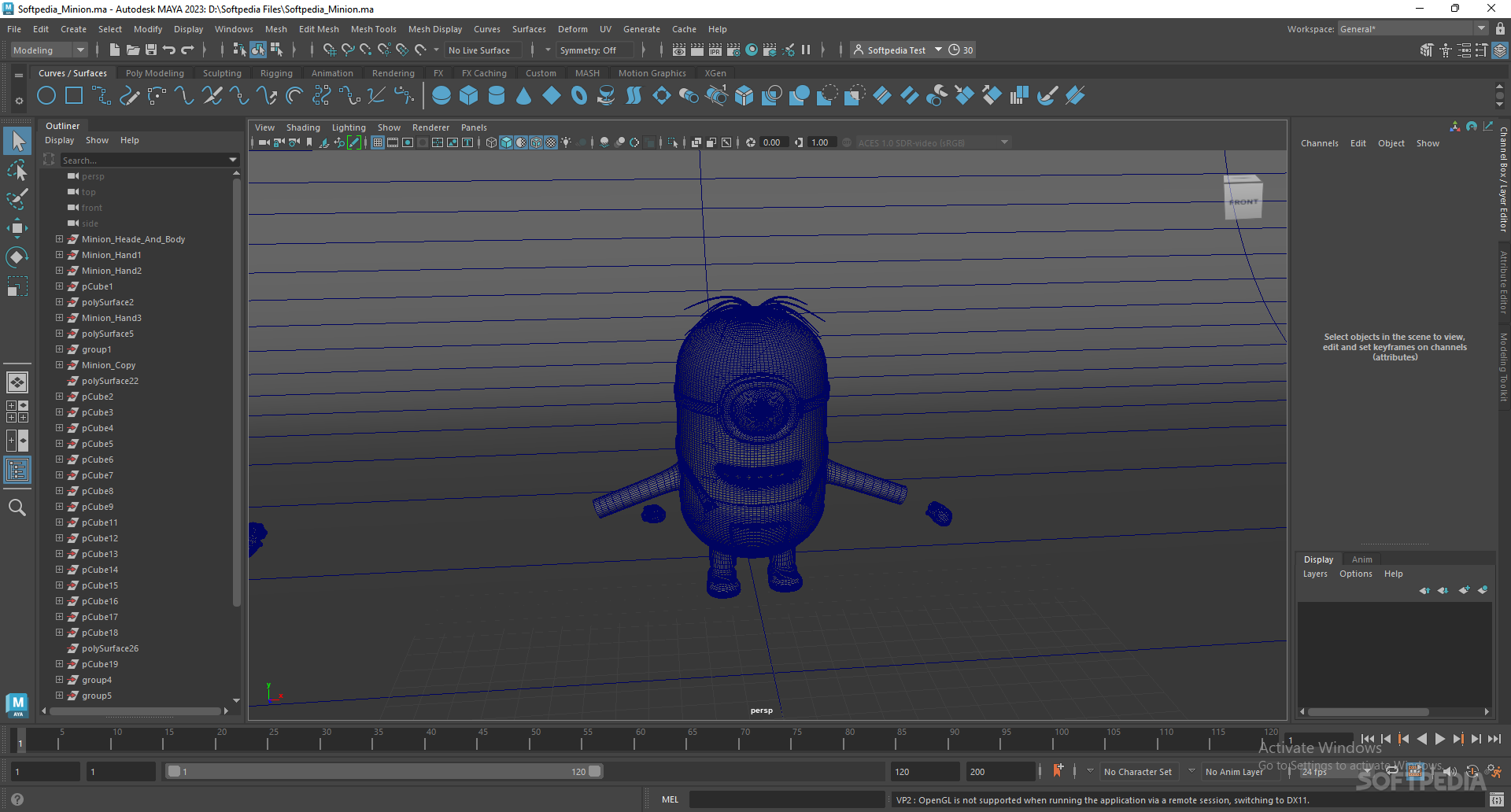The width and height of the screenshot is (1511, 812).
Task: Open the ACES color transform dropdown
Action: tap(933, 142)
